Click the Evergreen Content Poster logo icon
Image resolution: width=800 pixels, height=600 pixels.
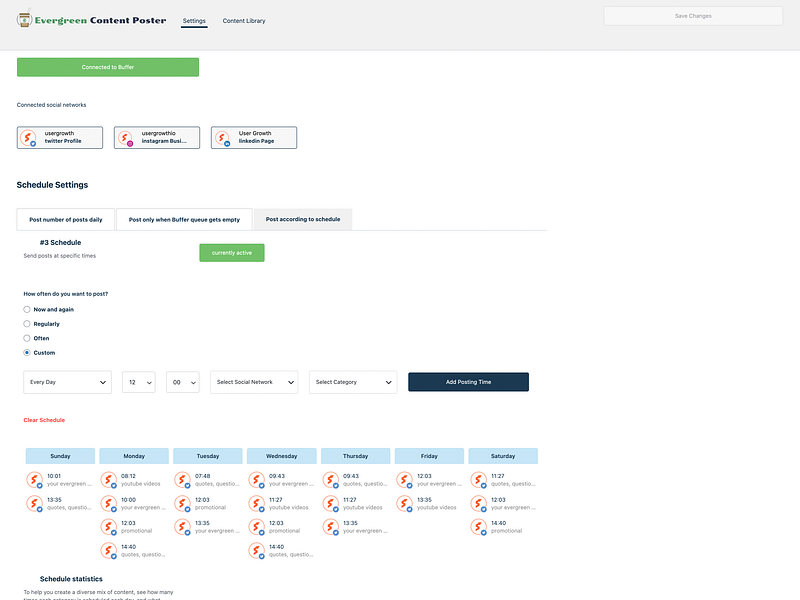[24, 19]
